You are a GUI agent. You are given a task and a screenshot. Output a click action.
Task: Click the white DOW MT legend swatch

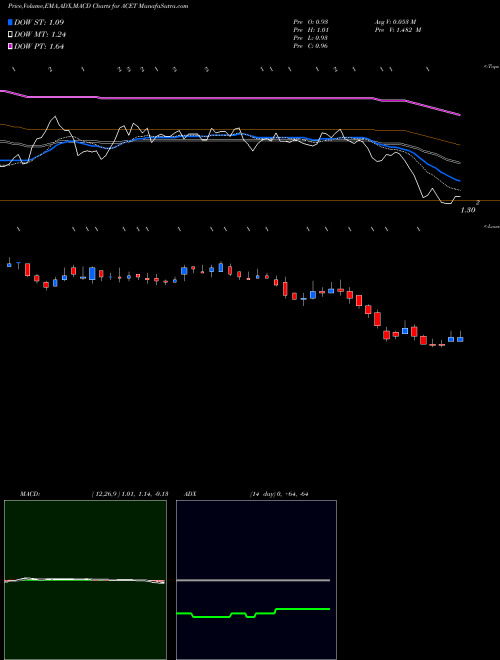point(11,35)
